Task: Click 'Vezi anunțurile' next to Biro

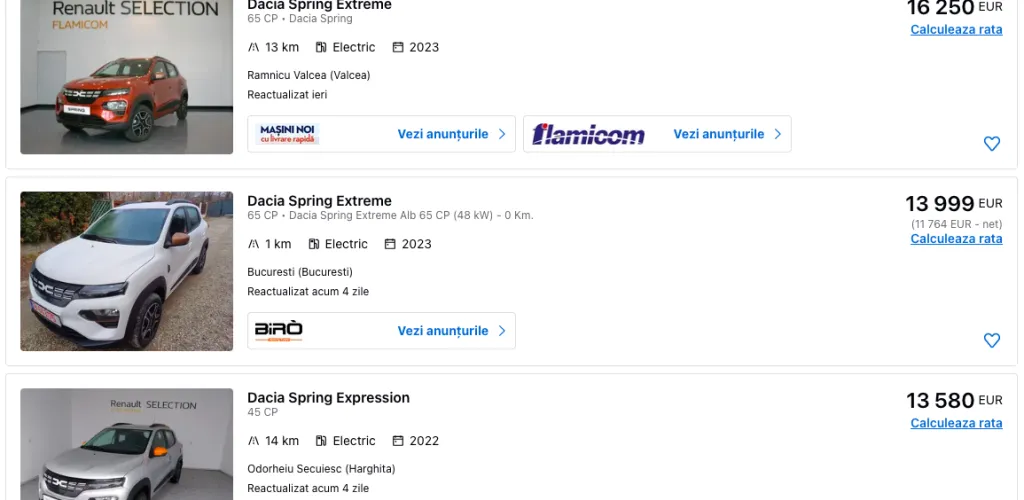Action: 443,331
